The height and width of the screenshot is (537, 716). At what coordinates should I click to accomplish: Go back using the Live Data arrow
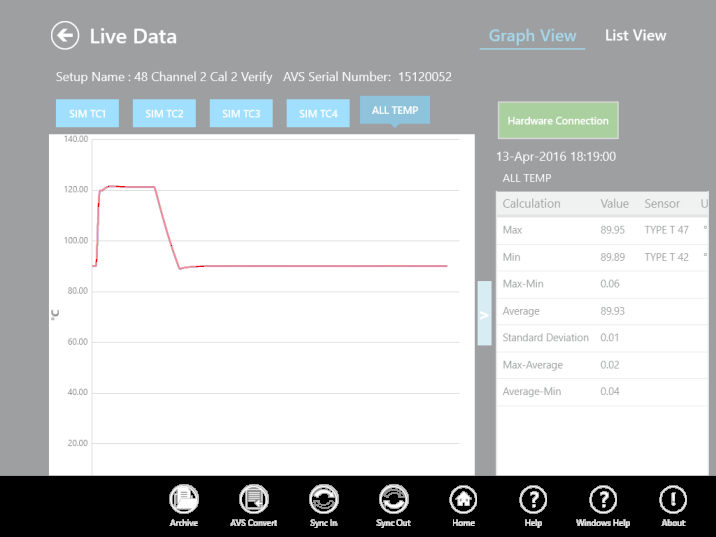pos(65,36)
